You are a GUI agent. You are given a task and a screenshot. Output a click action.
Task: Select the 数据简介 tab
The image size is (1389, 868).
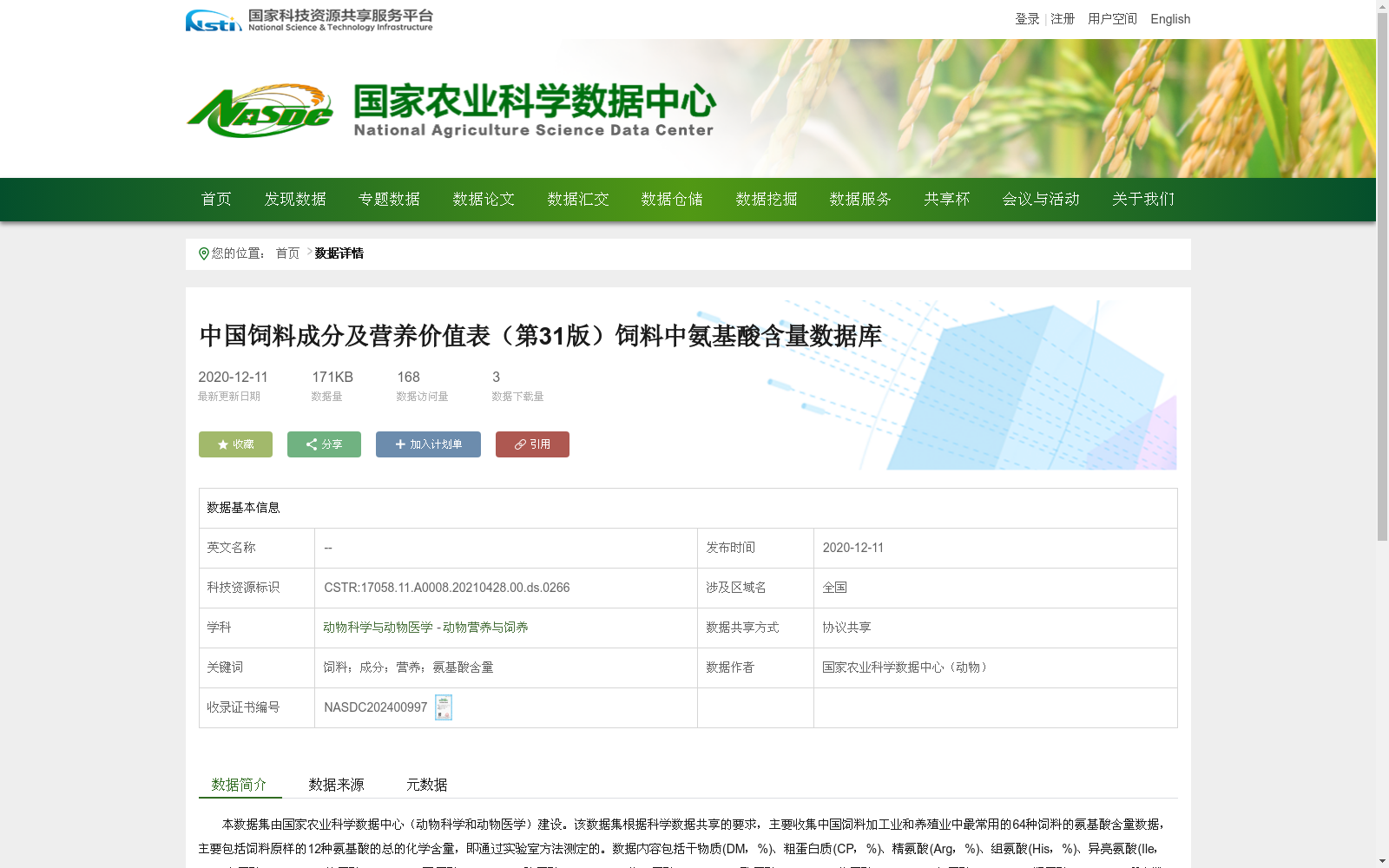point(240,785)
